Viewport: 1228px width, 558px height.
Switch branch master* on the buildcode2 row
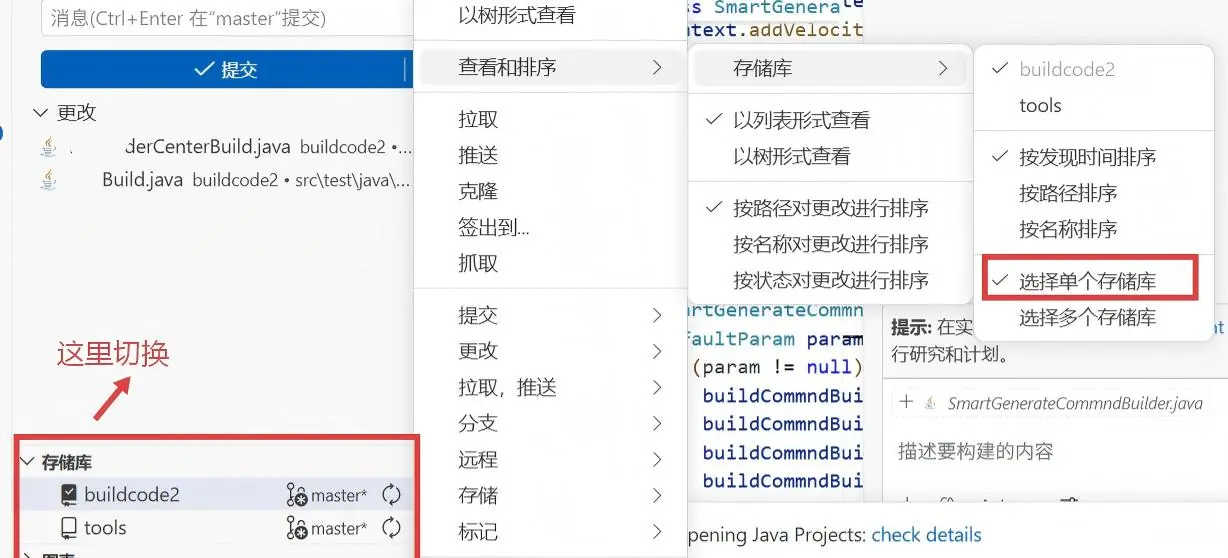tap(327, 494)
